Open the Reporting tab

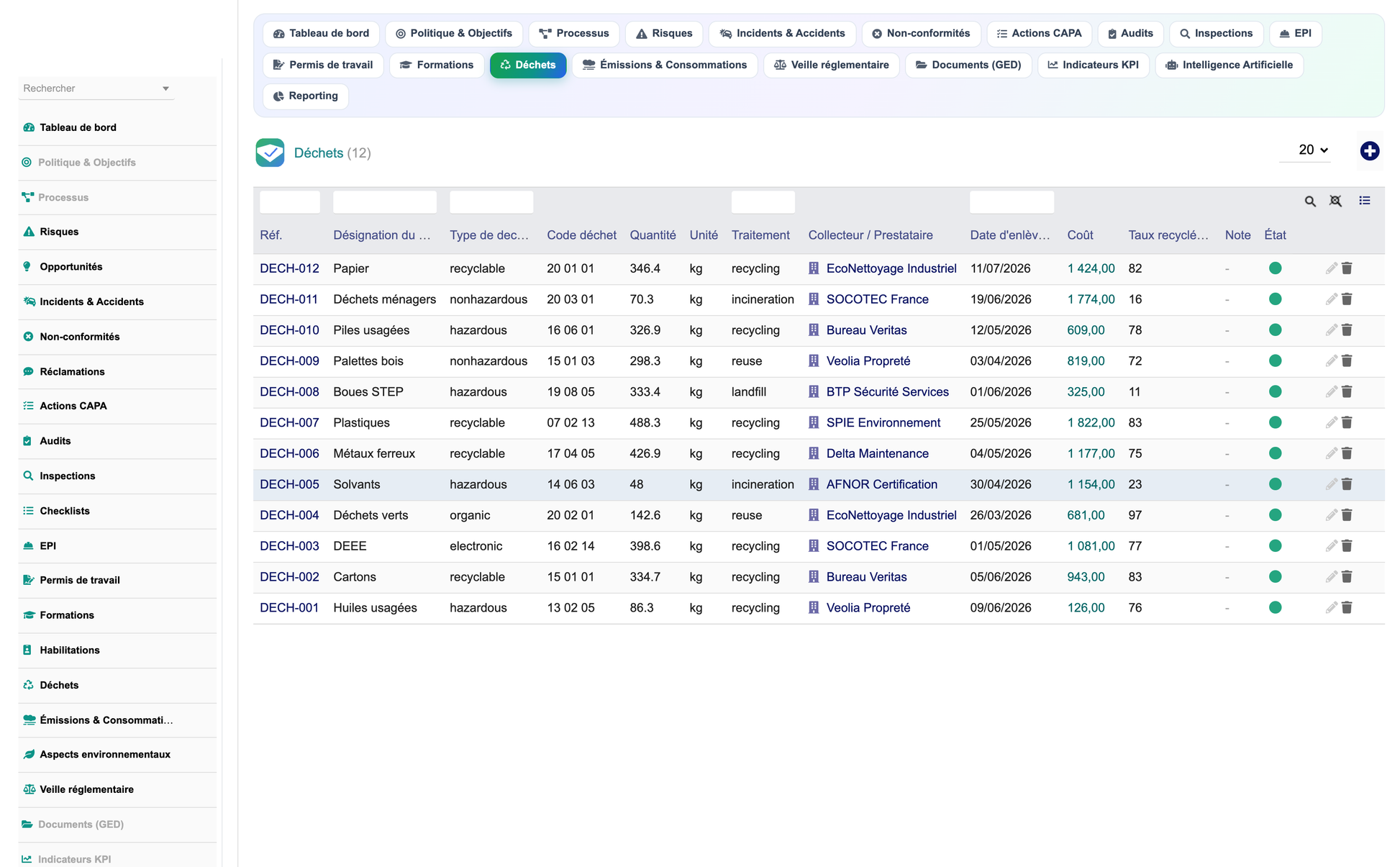point(306,96)
